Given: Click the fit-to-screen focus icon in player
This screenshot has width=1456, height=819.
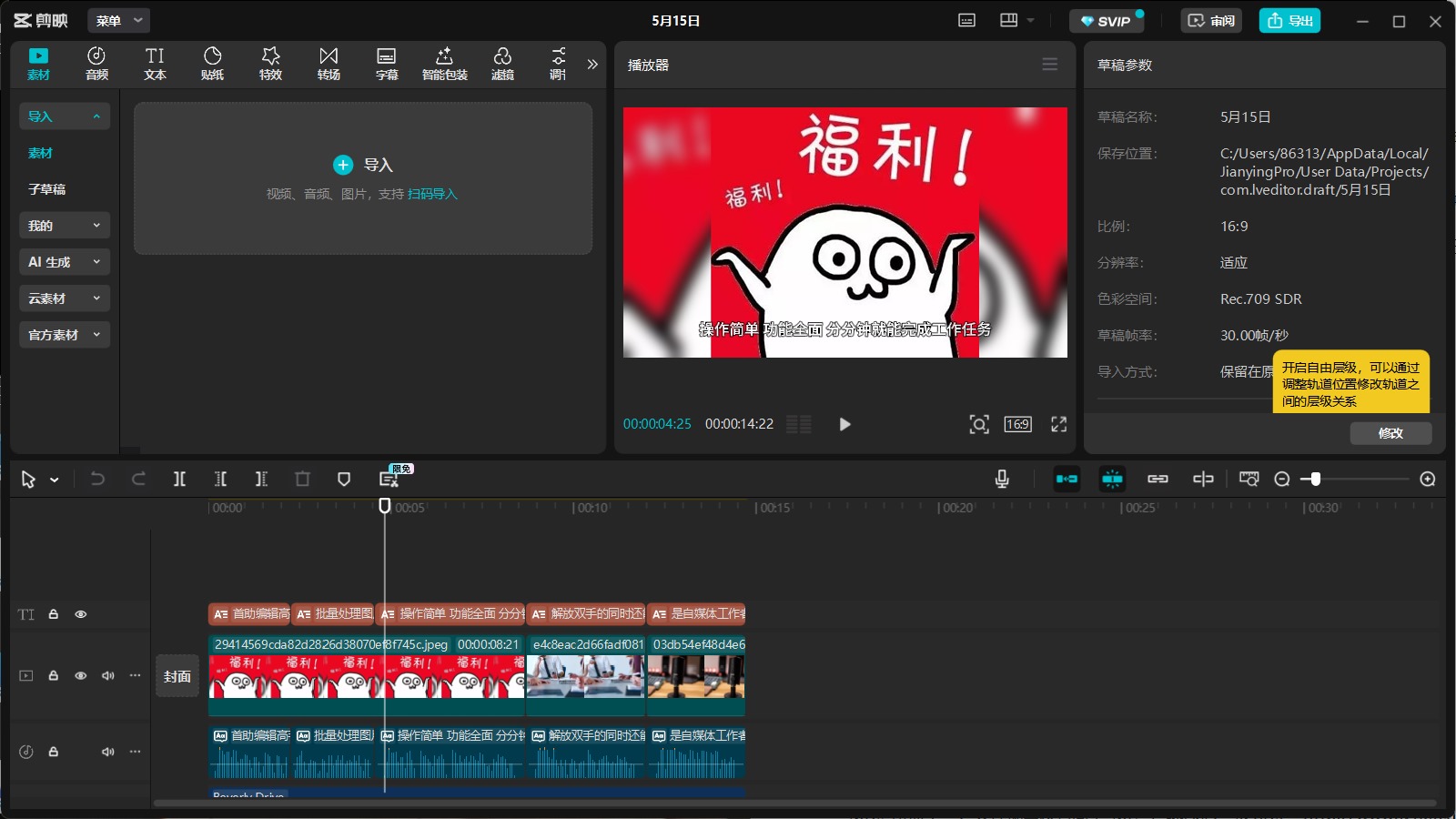Looking at the screenshot, I should (979, 424).
